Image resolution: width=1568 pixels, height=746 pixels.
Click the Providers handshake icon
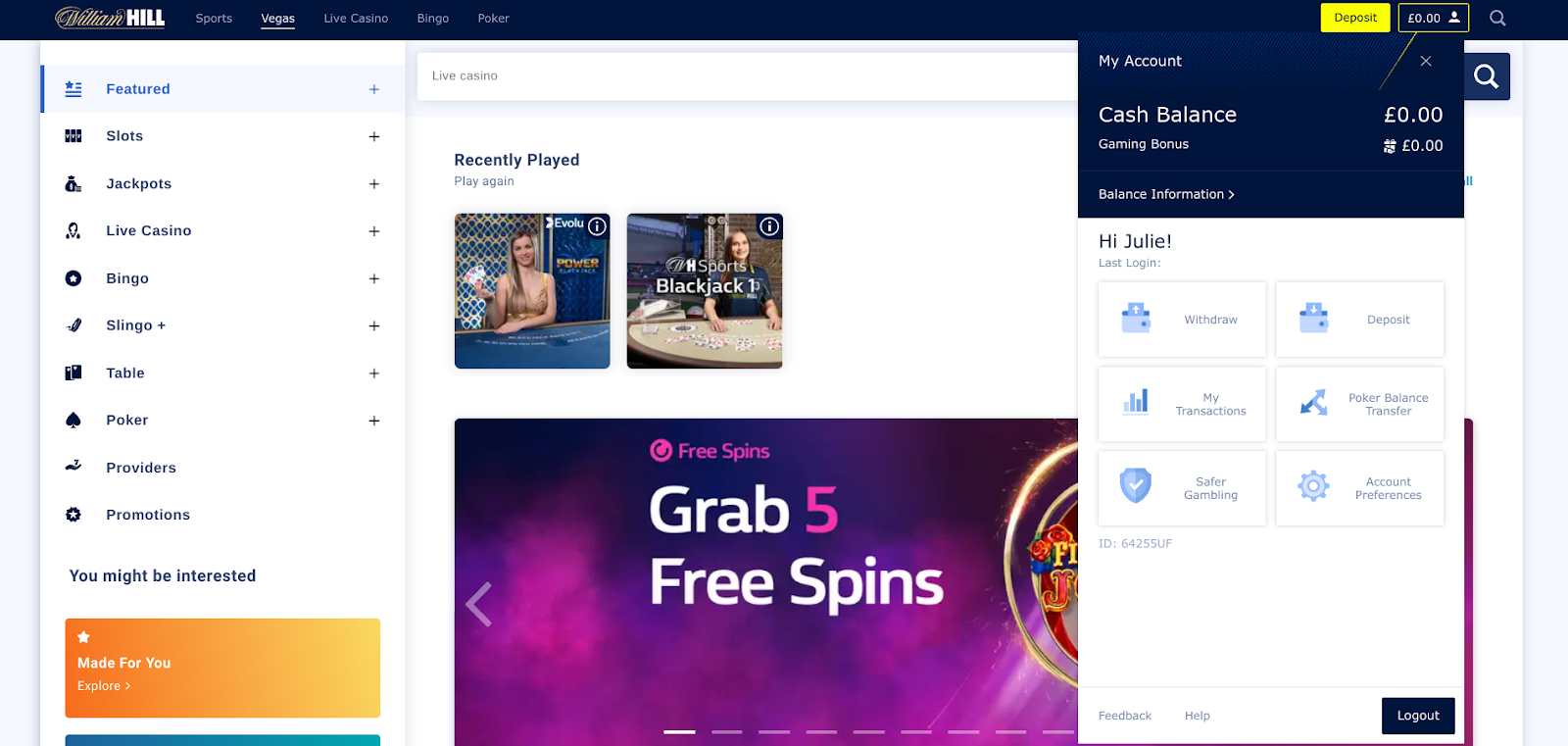73,467
